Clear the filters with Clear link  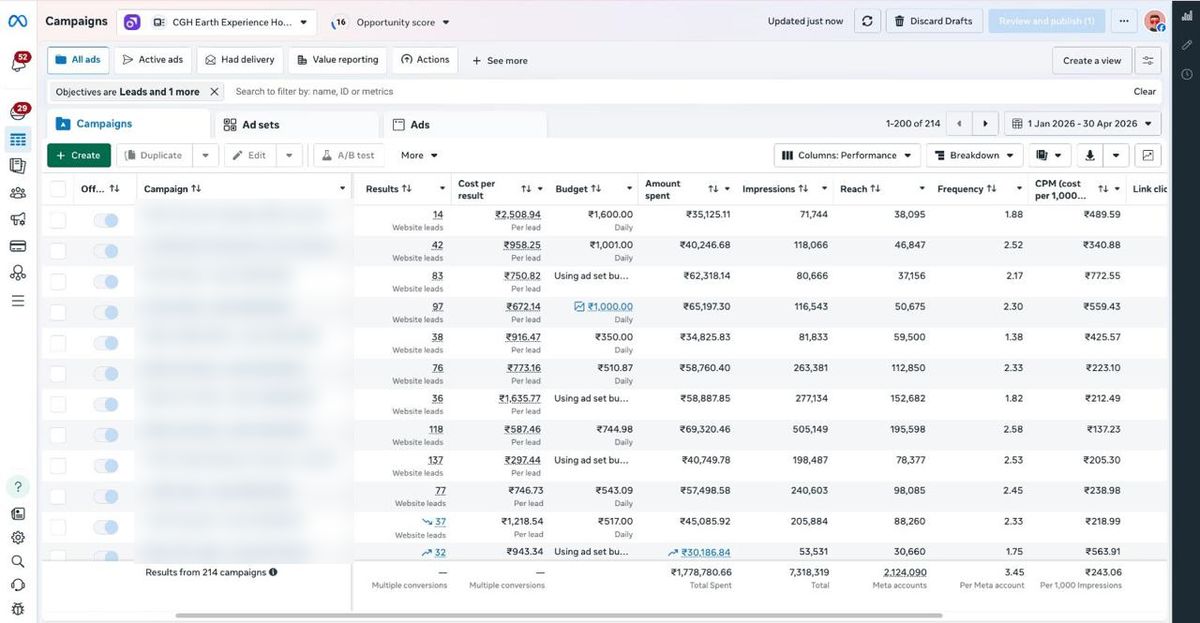pos(1145,92)
